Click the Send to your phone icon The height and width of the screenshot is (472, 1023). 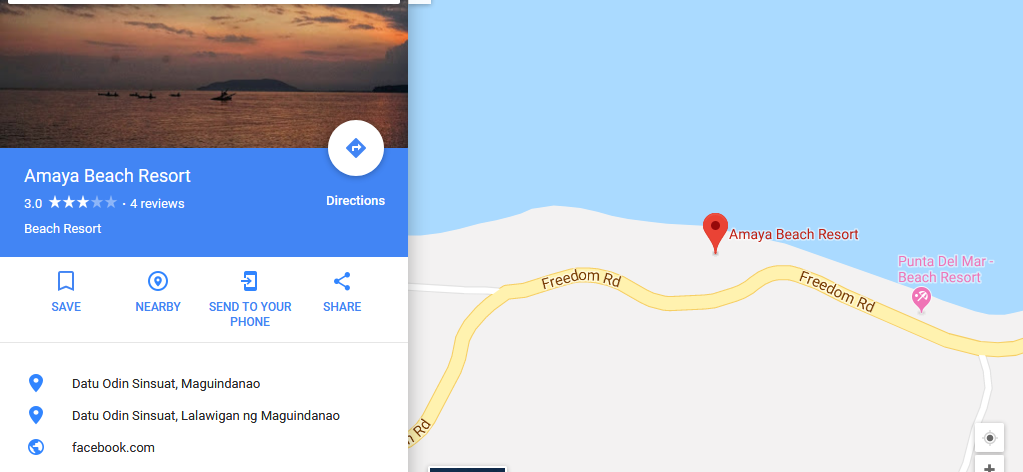(249, 281)
